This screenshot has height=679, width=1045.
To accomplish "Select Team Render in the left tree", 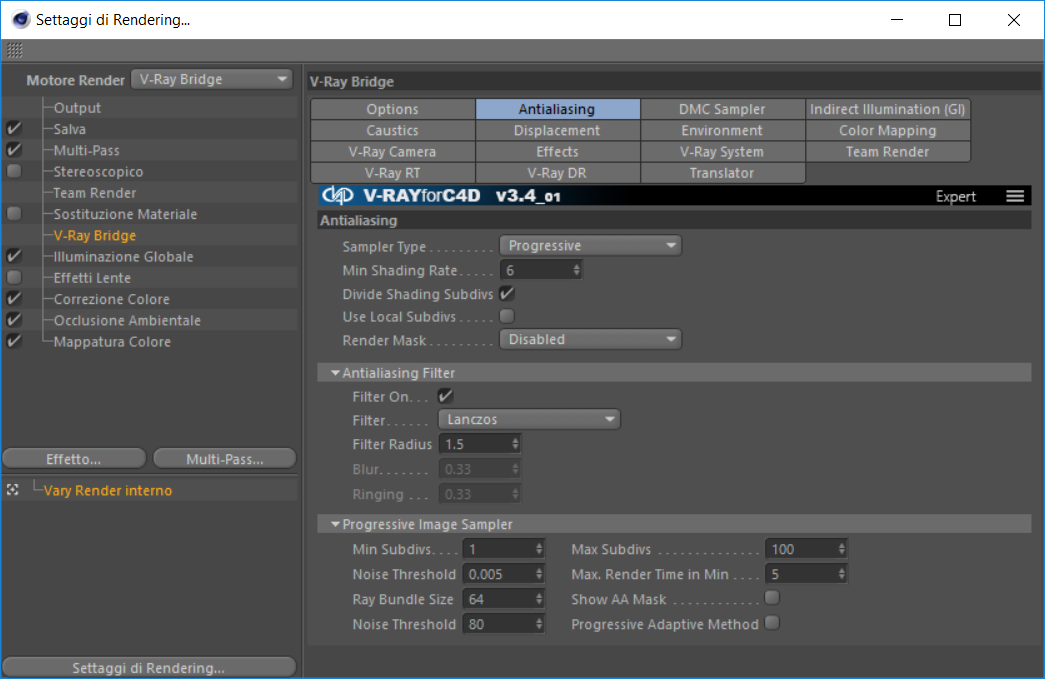I will pos(95,193).
